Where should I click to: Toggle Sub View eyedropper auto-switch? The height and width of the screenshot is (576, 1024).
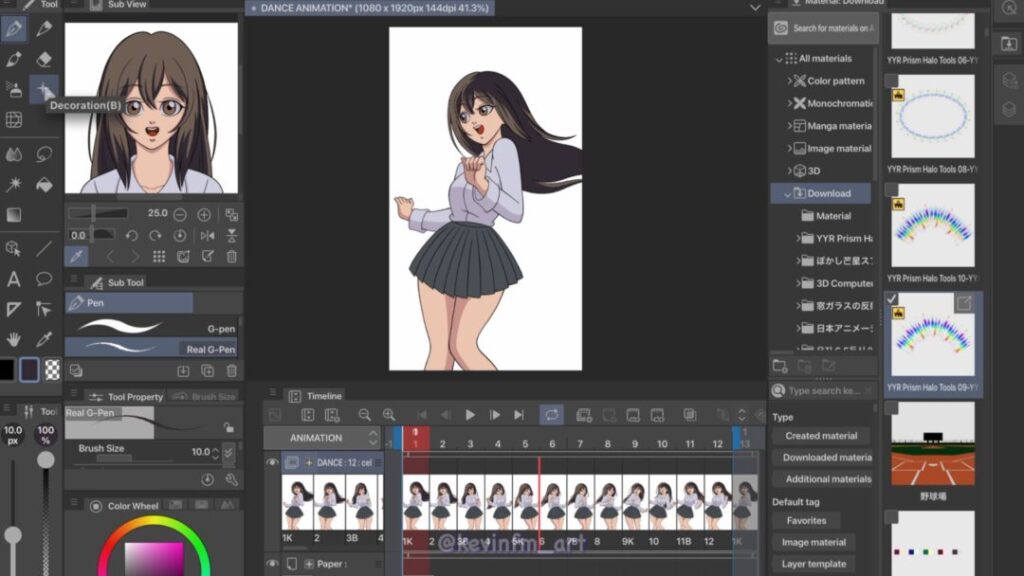coord(76,257)
